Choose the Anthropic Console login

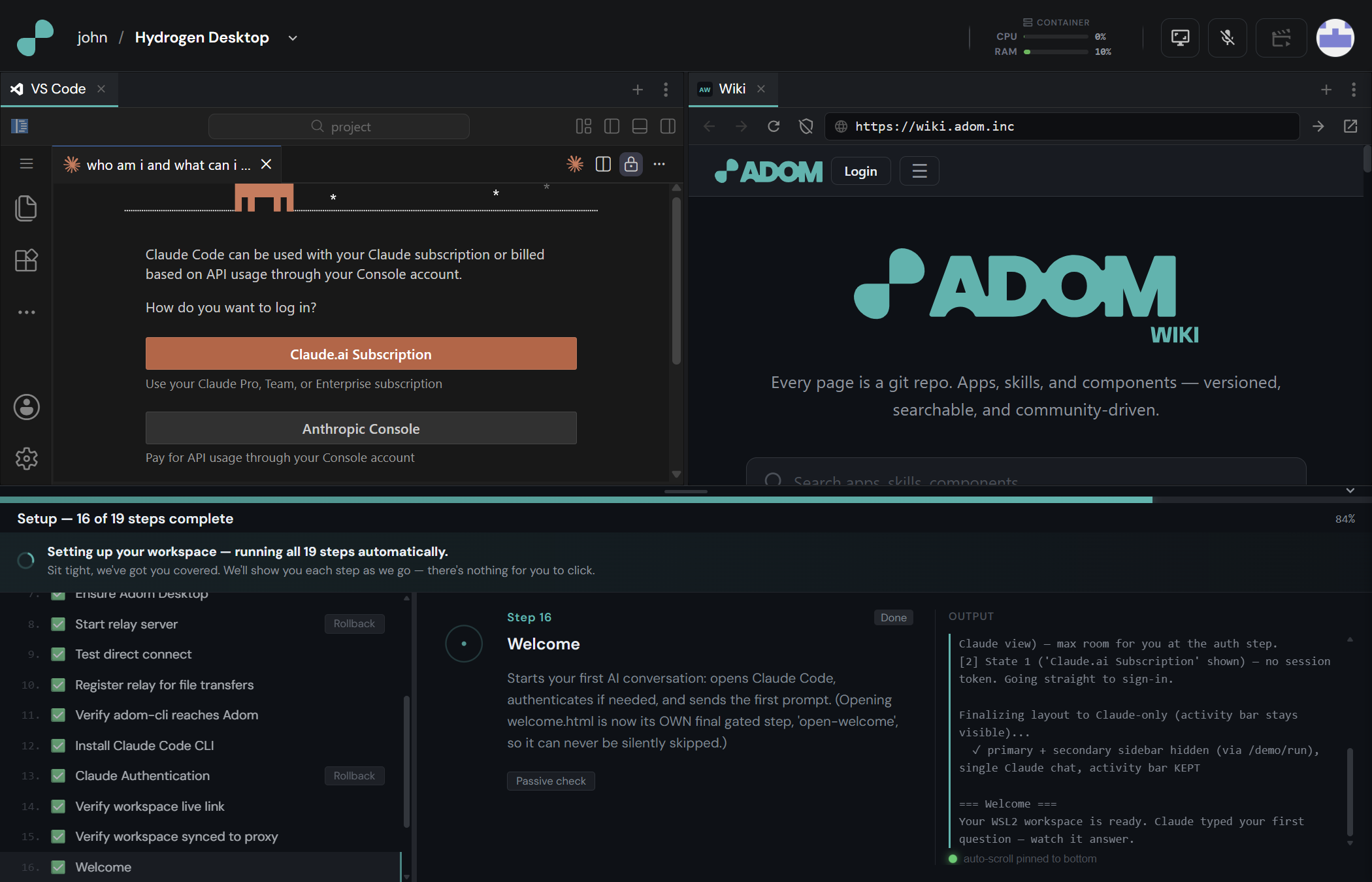[x=361, y=428]
